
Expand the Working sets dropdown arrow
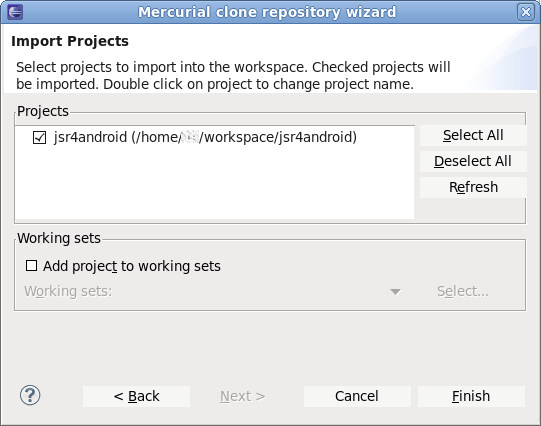click(395, 292)
